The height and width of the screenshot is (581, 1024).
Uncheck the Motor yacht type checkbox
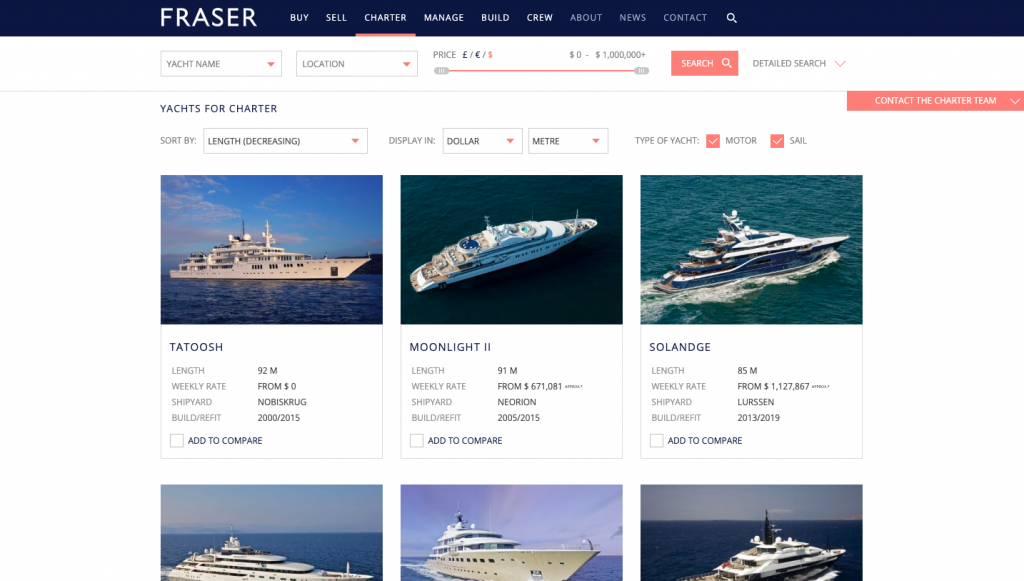click(x=712, y=141)
